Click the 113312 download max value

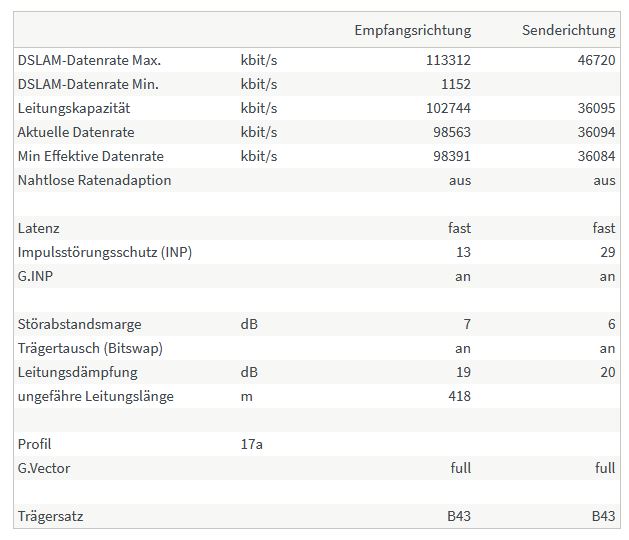[448, 60]
